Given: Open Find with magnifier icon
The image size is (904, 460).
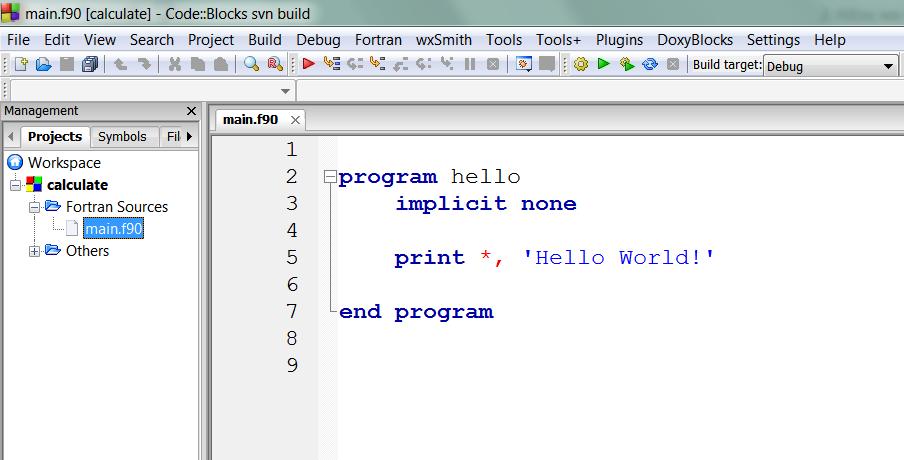Looking at the screenshot, I should [251, 64].
